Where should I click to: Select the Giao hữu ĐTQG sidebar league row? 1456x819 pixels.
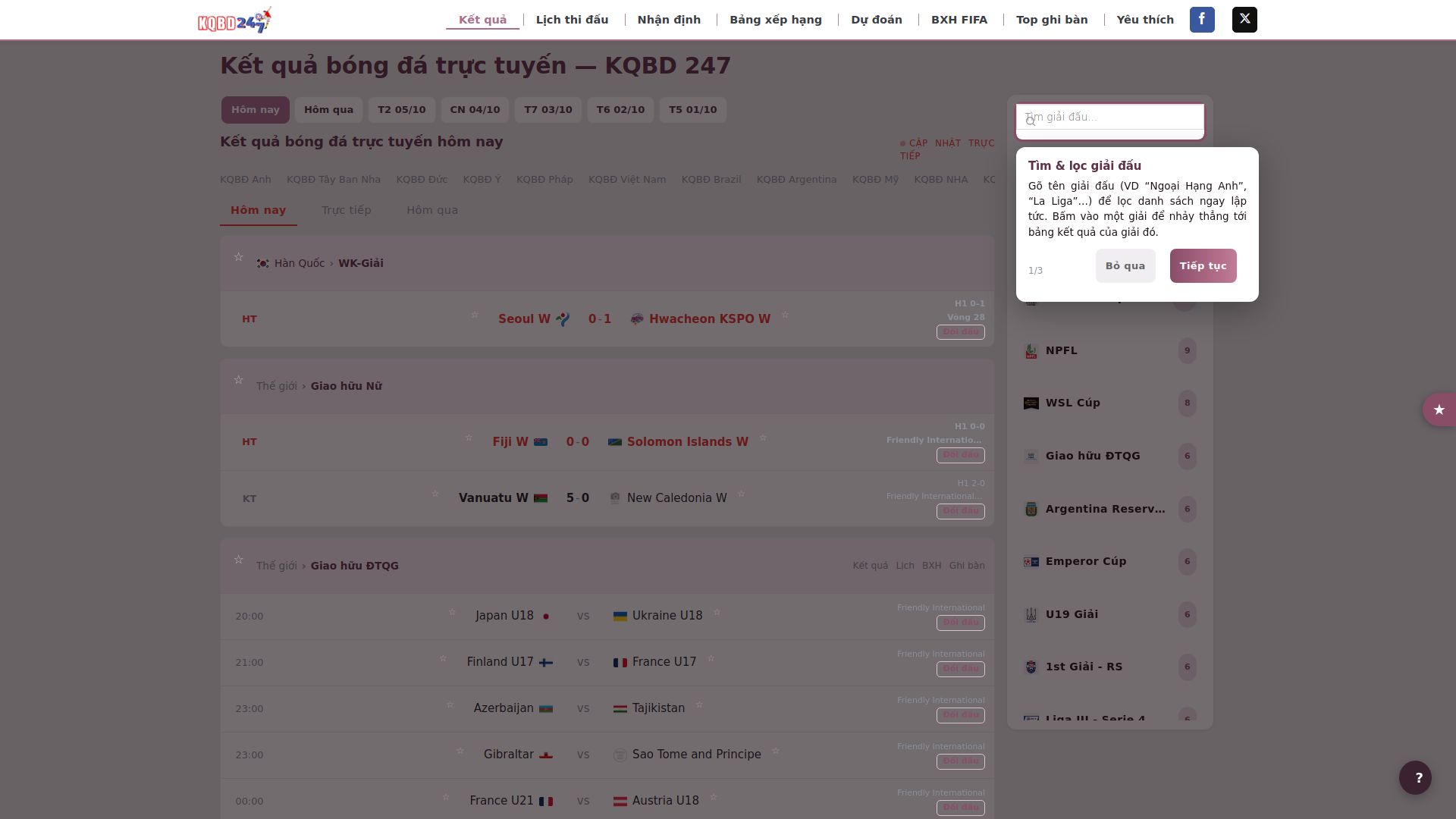click(x=1110, y=457)
